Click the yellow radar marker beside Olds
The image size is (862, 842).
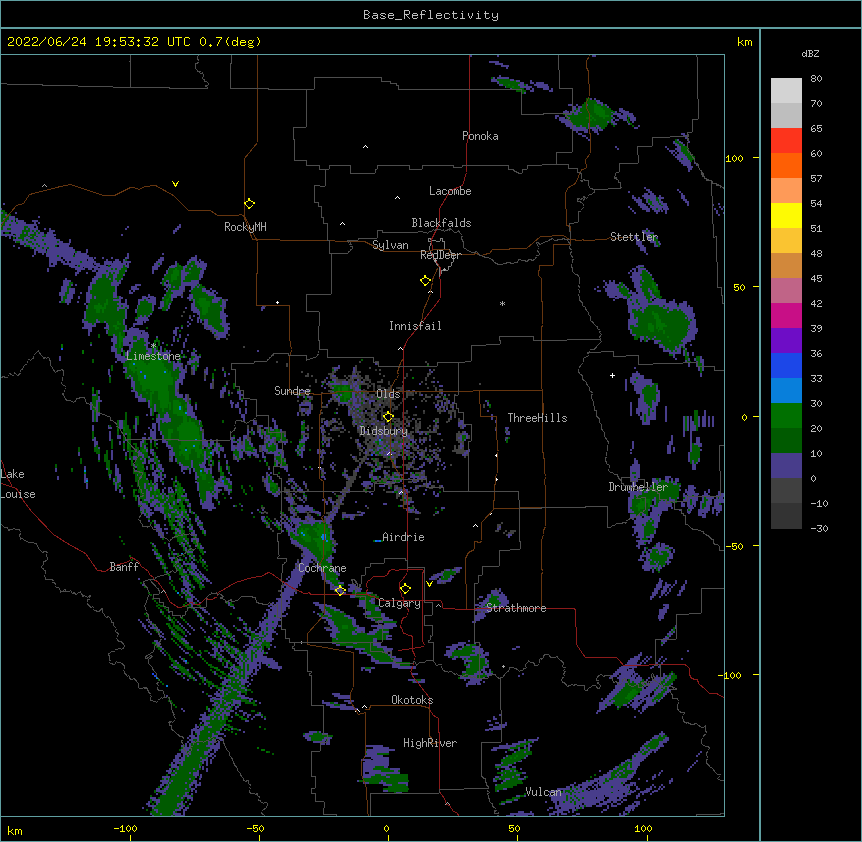pos(388,416)
